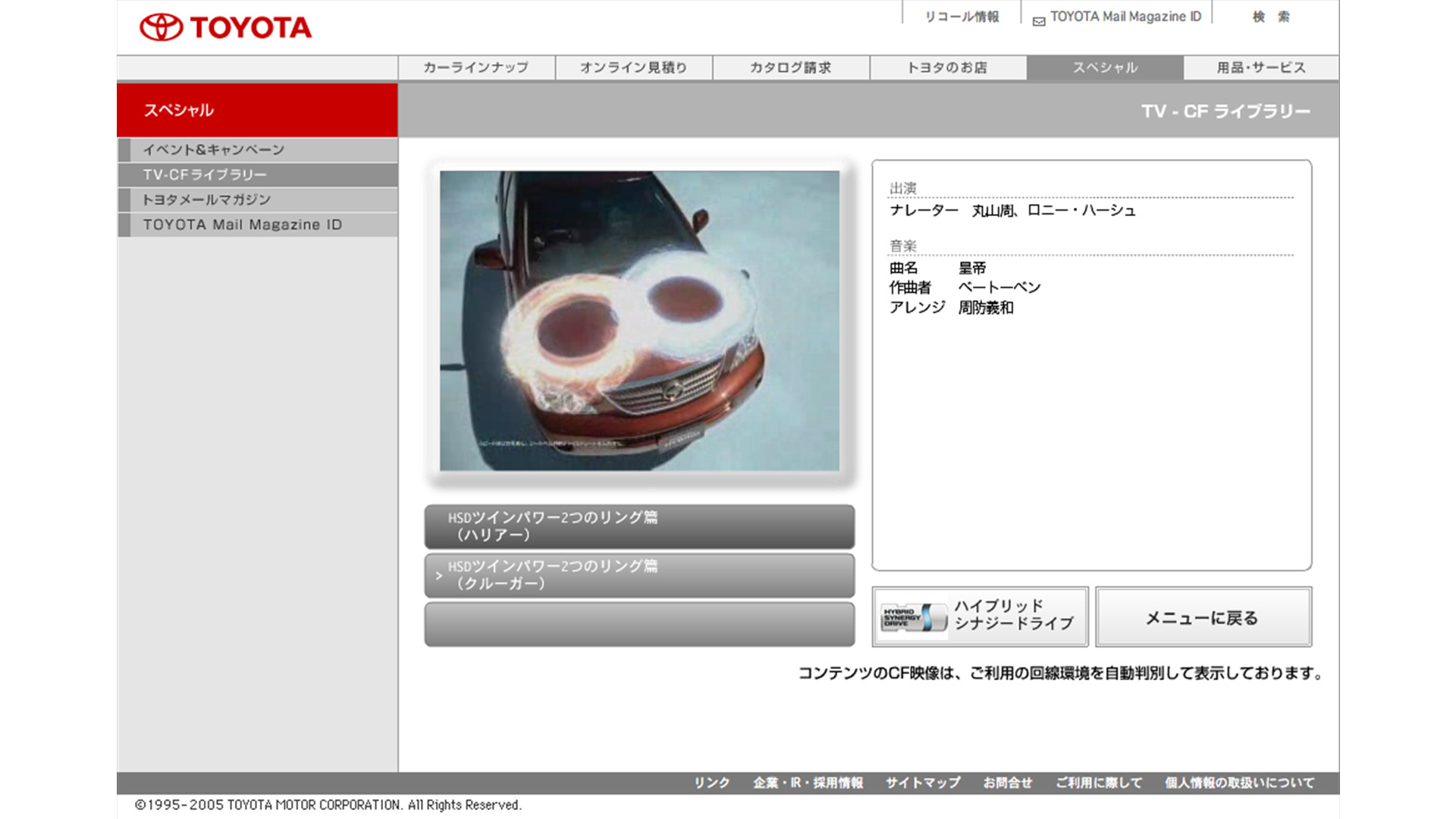Click the blank third video entry bar
The image size is (1456, 819).
click(639, 624)
